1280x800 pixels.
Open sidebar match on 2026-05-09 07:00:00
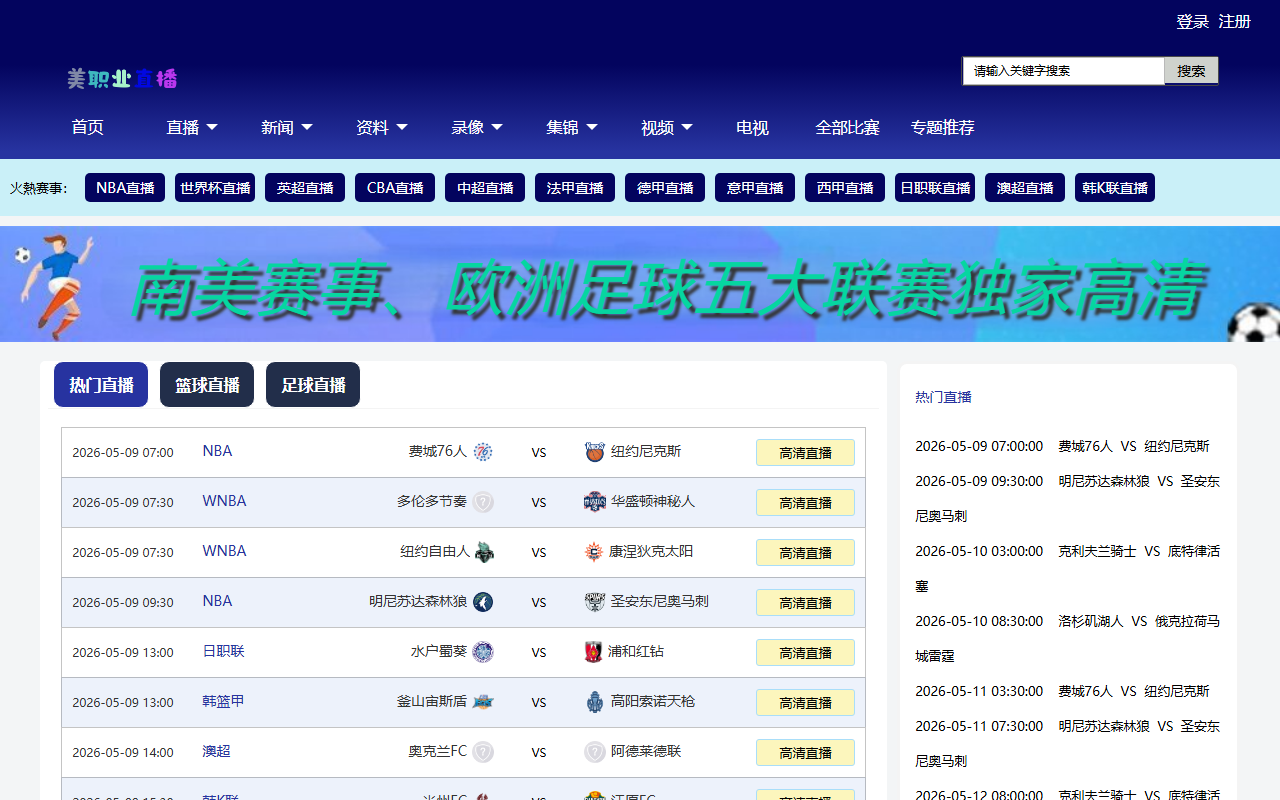coord(1062,446)
